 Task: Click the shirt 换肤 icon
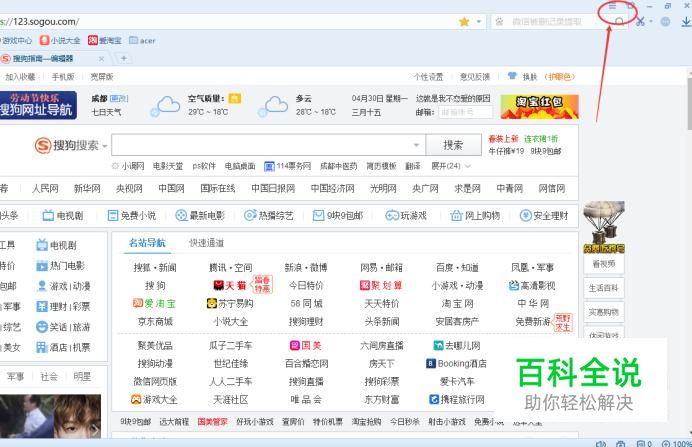pos(512,76)
